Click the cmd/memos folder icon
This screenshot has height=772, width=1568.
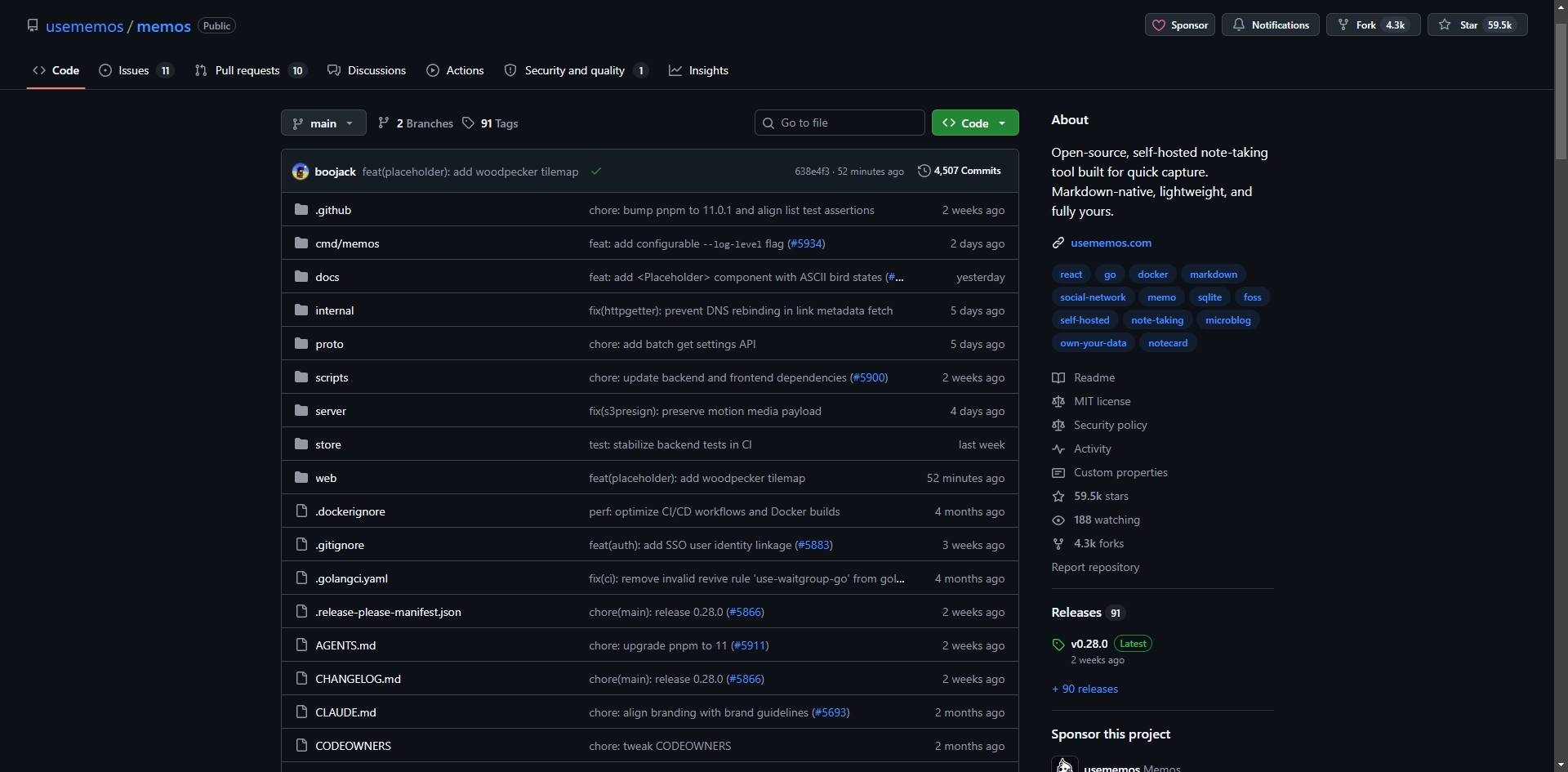coord(301,243)
